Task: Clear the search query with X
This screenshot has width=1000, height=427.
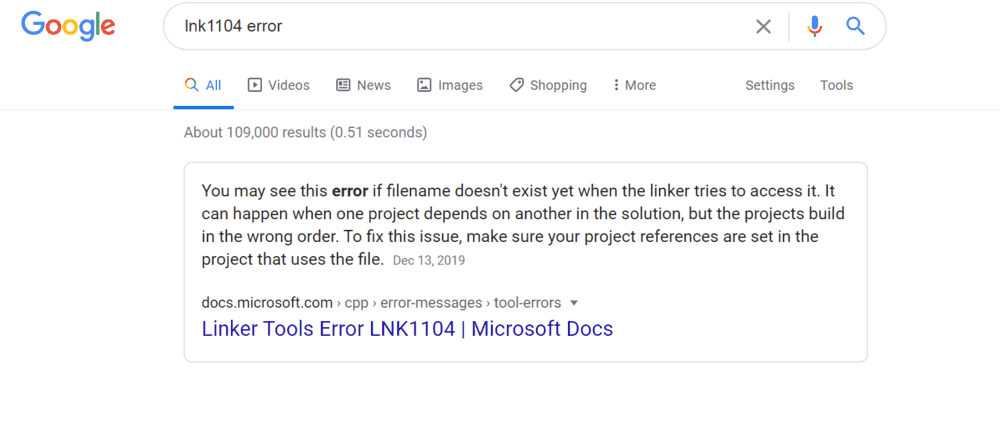Action: (763, 27)
